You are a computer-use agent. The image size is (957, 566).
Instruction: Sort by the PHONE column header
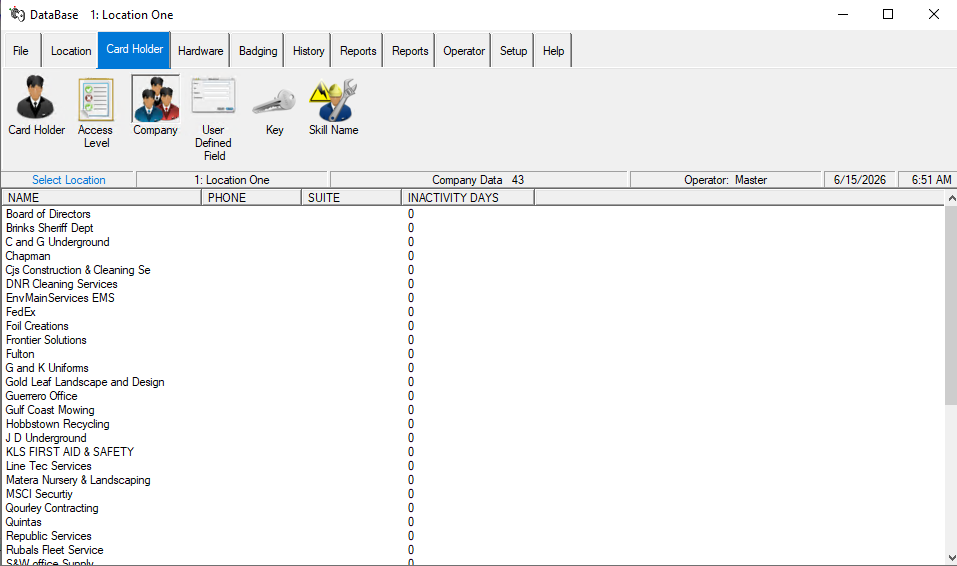point(251,197)
